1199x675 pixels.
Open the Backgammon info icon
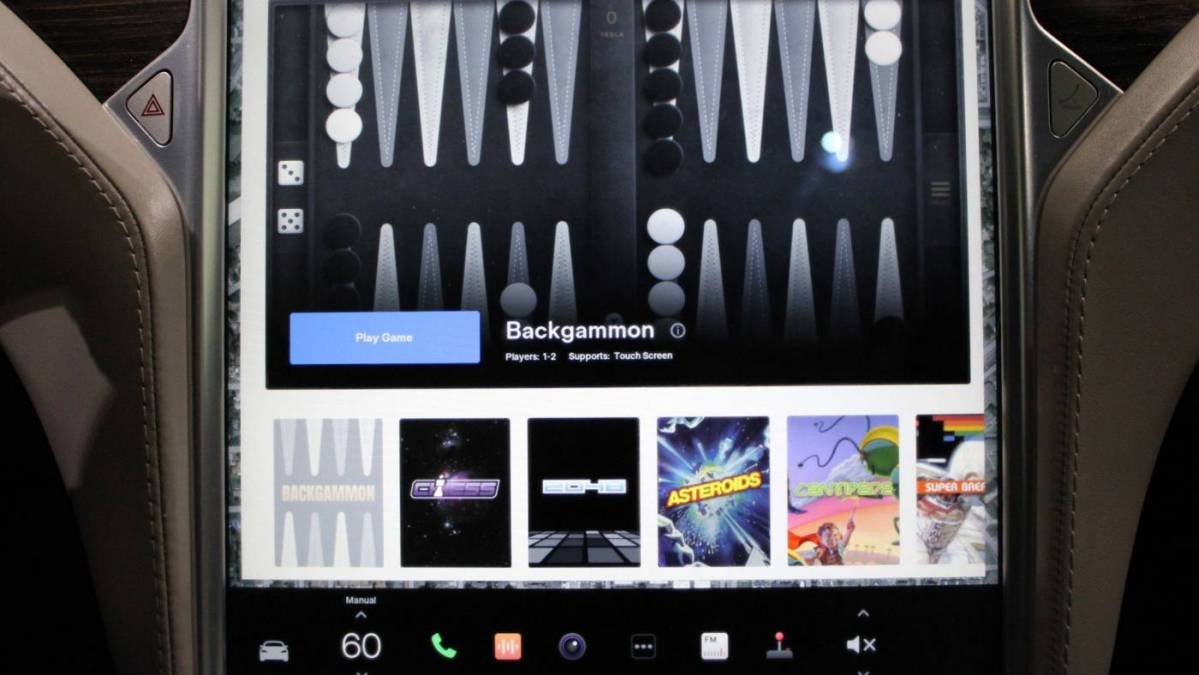click(x=677, y=330)
